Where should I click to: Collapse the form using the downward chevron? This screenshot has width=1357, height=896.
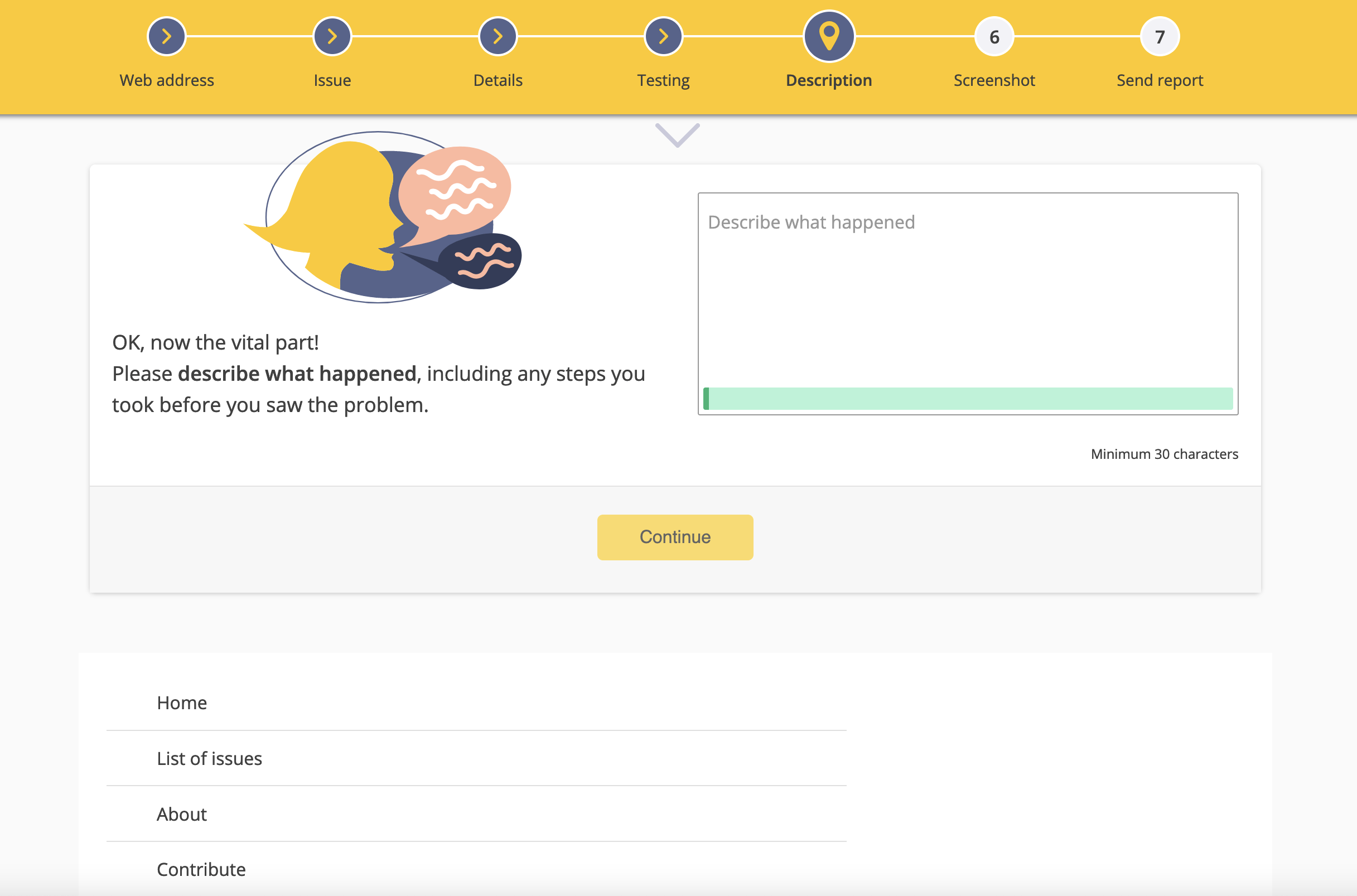(x=677, y=135)
